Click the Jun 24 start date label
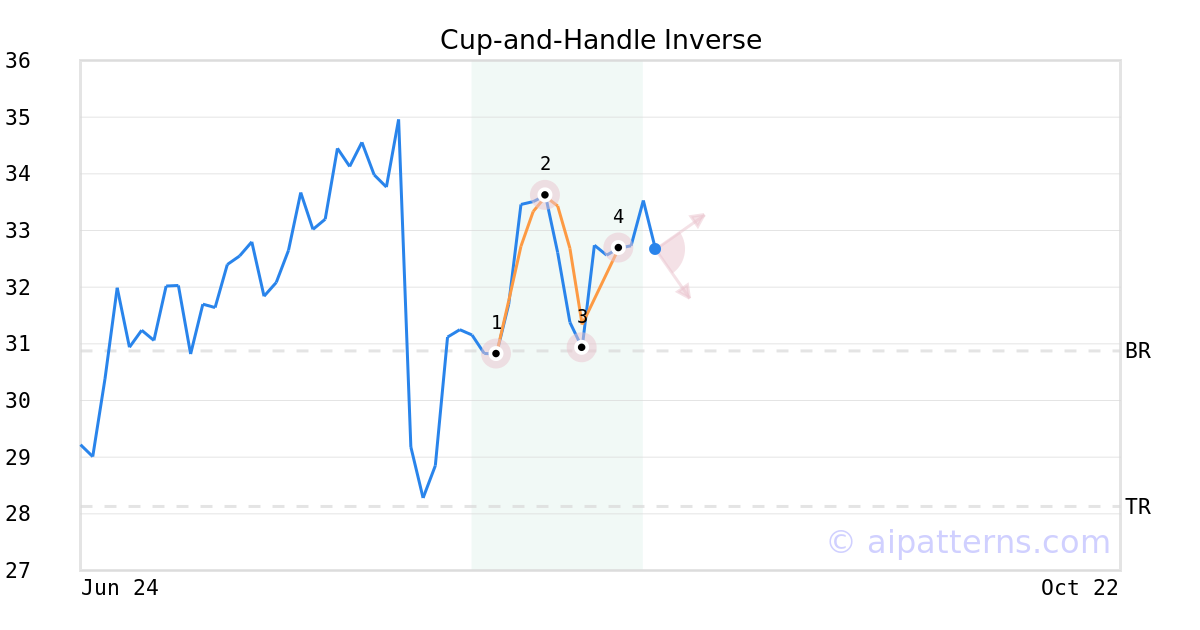The width and height of the screenshot is (1200, 630). point(120,588)
